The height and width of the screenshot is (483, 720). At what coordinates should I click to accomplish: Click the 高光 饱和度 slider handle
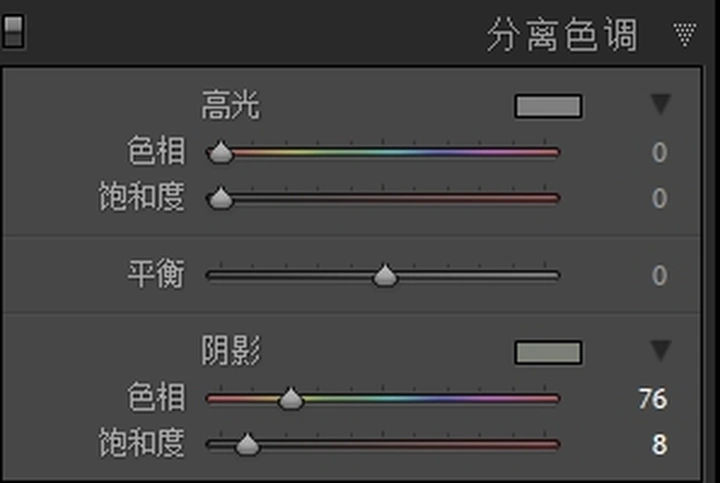(x=220, y=198)
